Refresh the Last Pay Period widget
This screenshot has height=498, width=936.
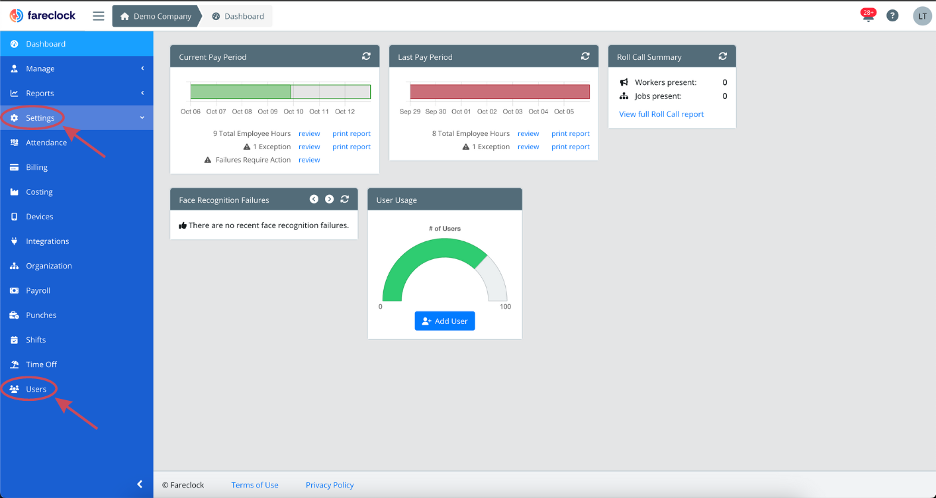click(x=585, y=56)
